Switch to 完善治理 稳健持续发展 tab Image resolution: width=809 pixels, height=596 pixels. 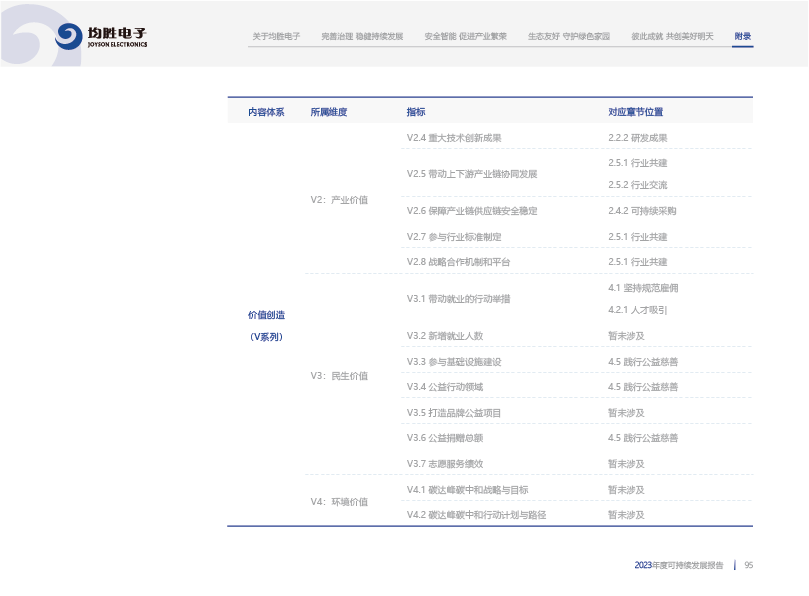362,36
